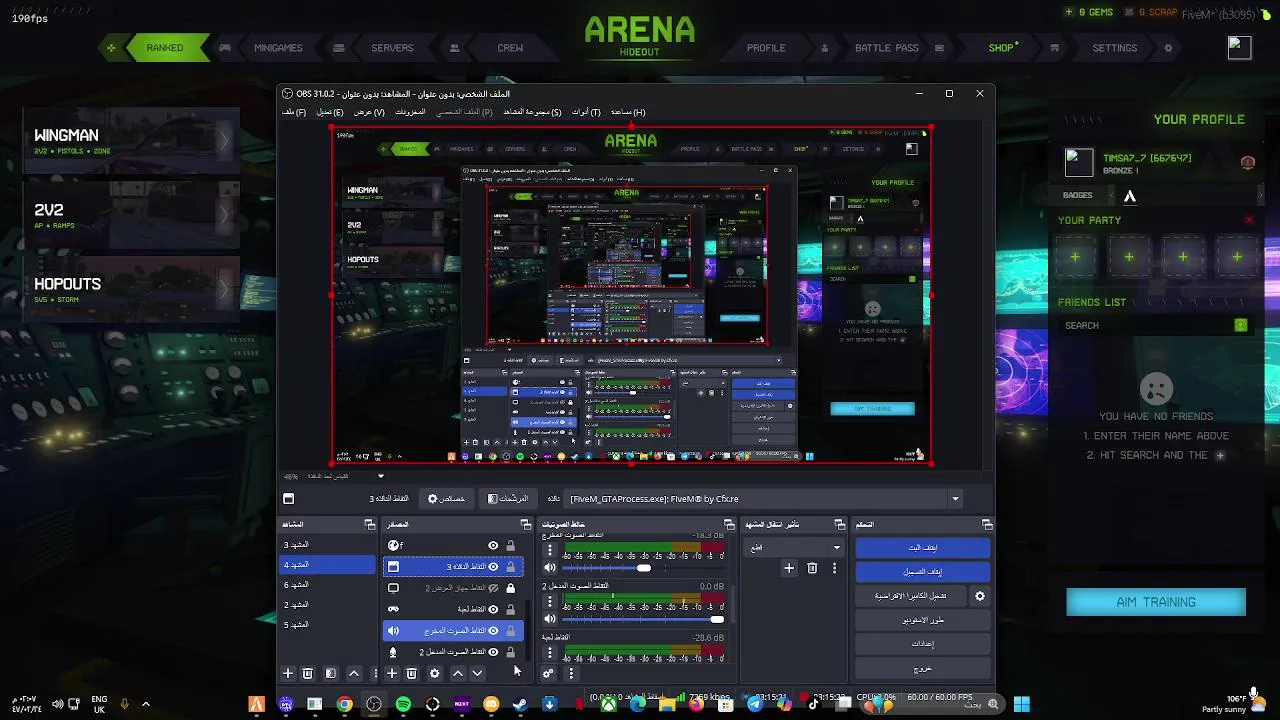Unlock the display capture 2 source
The width and height of the screenshot is (1280, 720).
click(511, 588)
